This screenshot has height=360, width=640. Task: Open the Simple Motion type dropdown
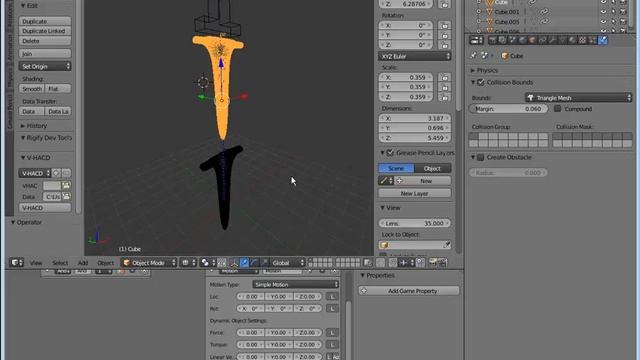coord(296,284)
